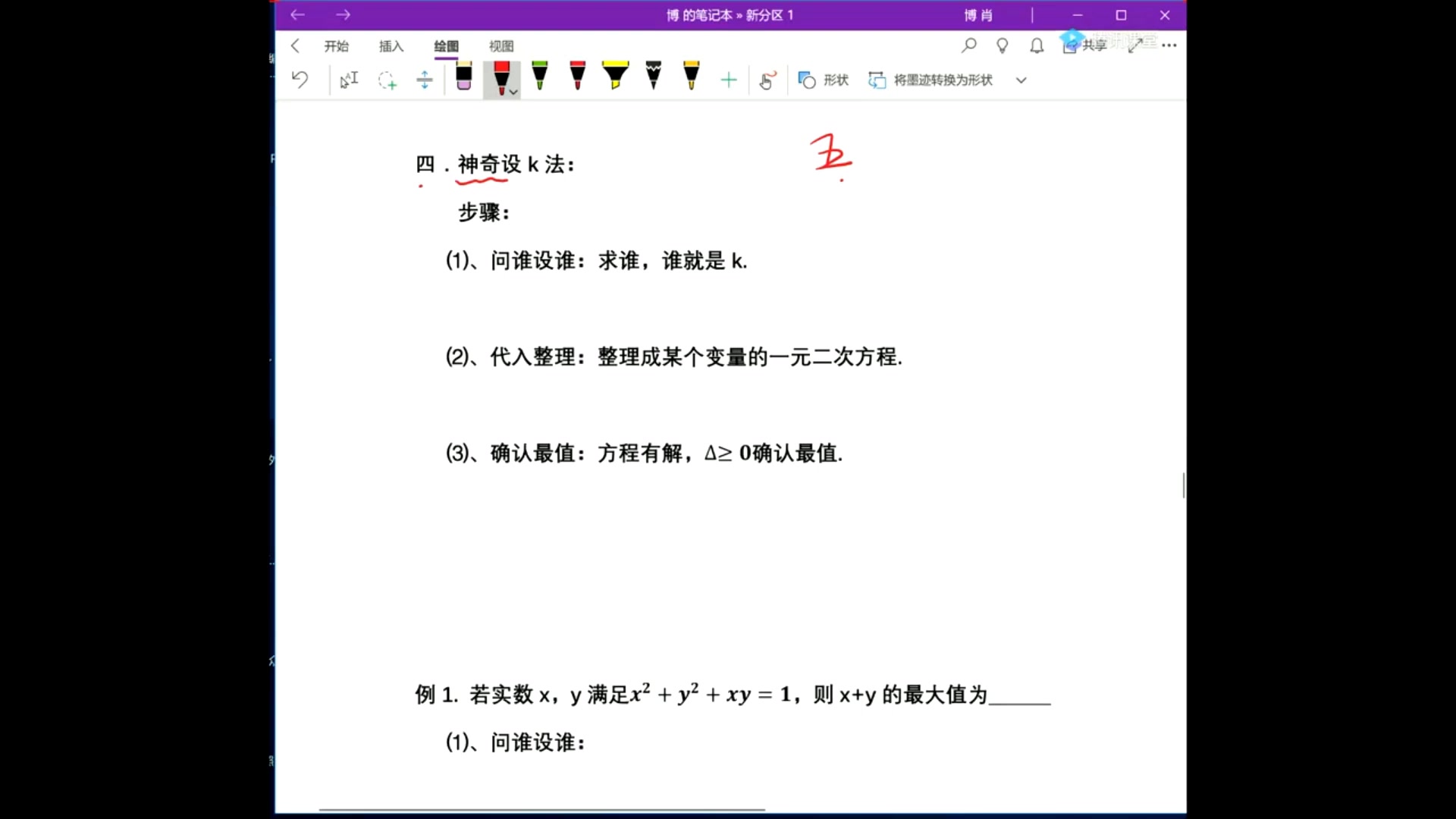
Task: Click the horizontal scrollbar at bottom
Action: pyautogui.click(x=541, y=810)
